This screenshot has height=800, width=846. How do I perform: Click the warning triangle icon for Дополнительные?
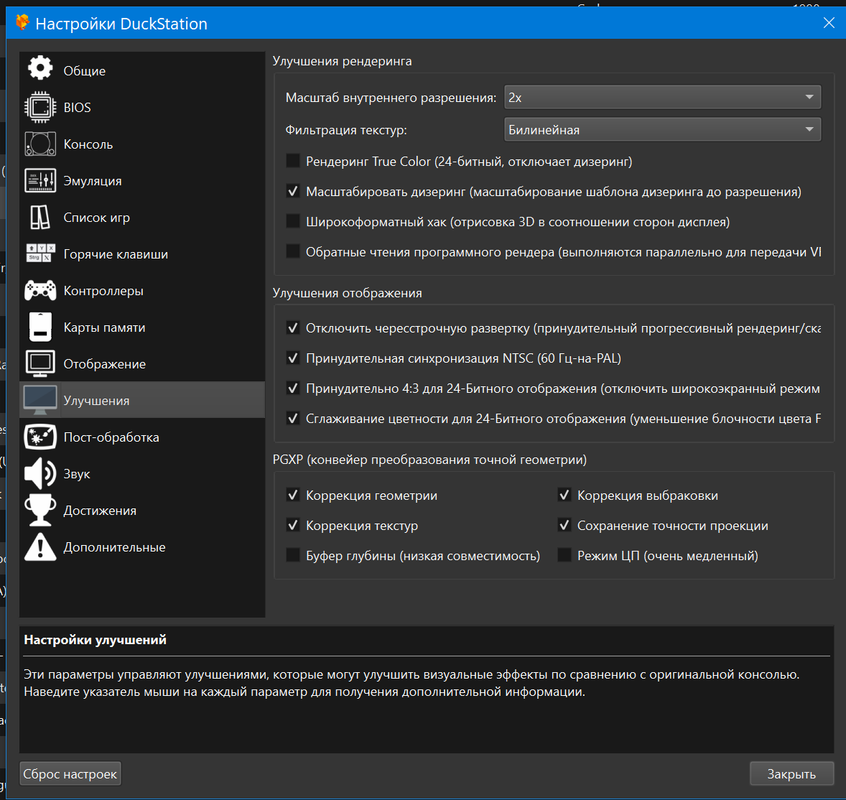pyautogui.click(x=40, y=547)
